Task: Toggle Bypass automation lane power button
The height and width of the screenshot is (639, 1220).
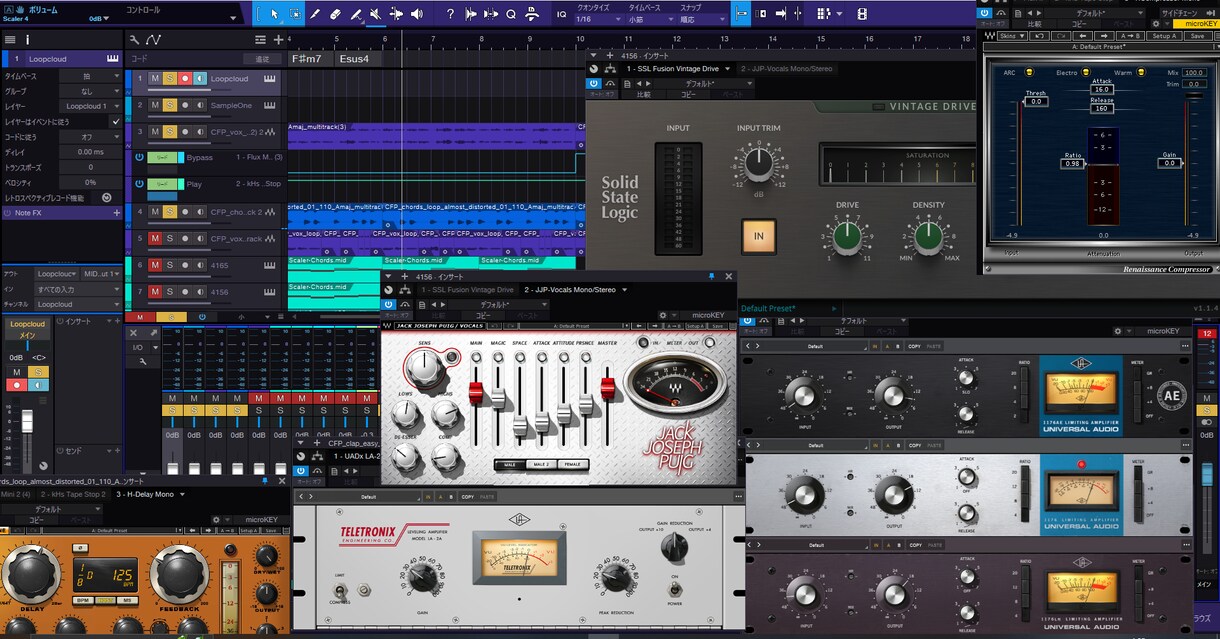Action: (139, 158)
